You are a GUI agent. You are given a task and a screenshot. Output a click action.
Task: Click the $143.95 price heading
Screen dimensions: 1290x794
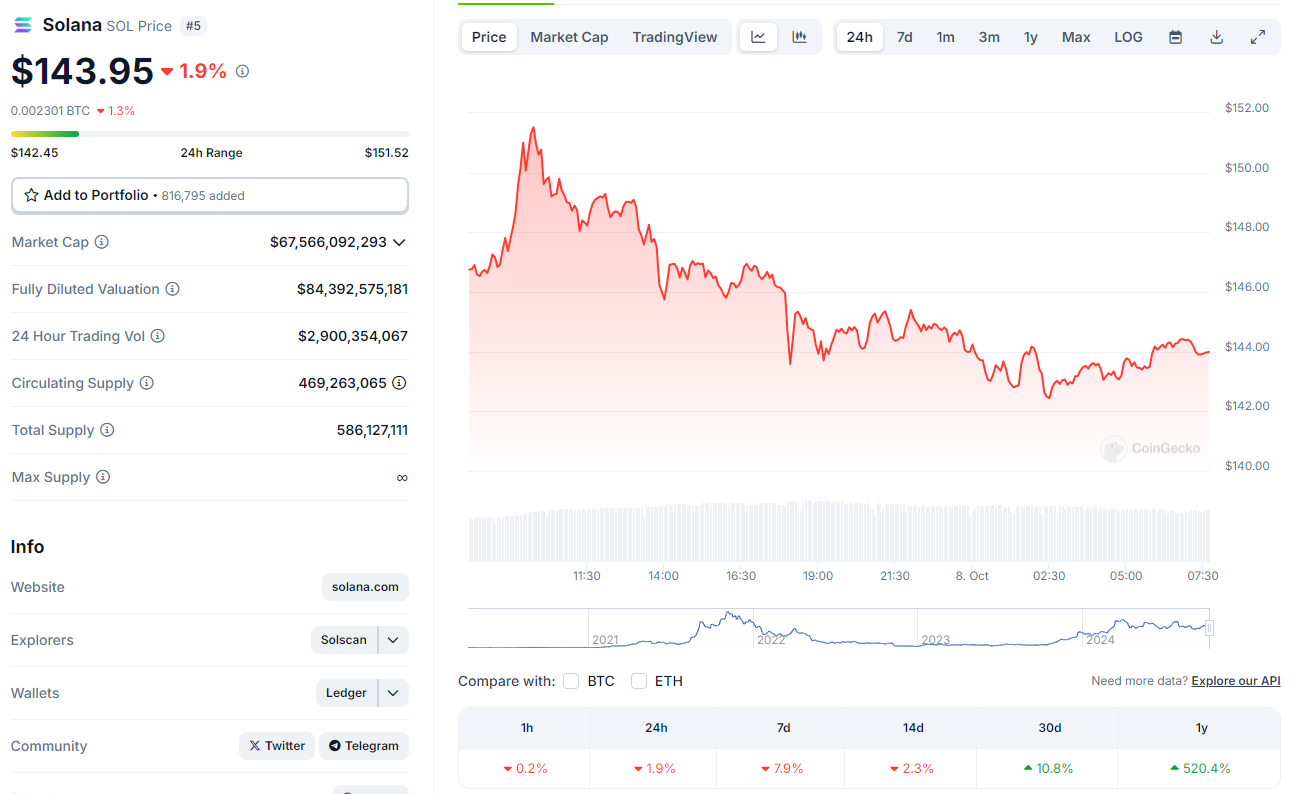[82, 71]
